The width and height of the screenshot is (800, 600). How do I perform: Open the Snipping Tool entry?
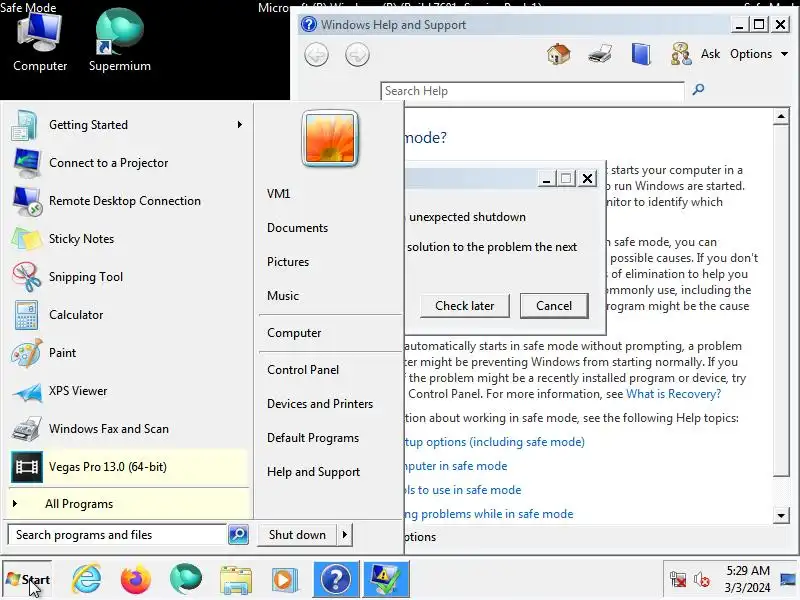click(128, 277)
